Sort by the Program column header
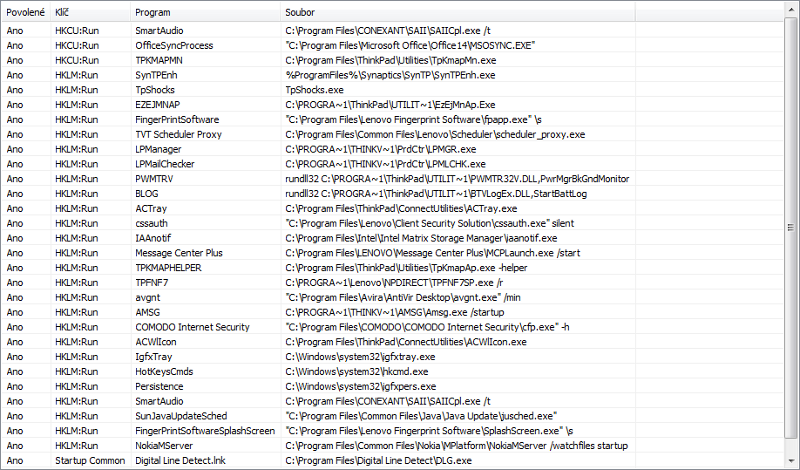Screen dimensions: 800x470 206,12
